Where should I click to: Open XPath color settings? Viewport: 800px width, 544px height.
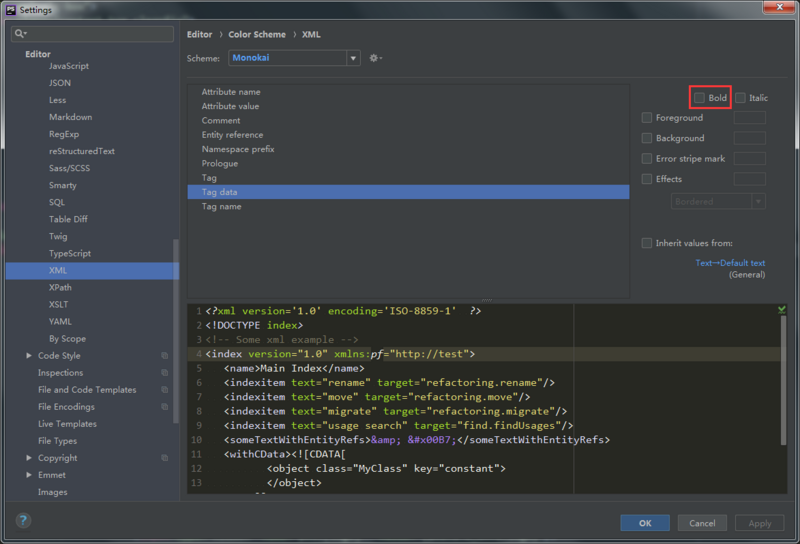(60, 287)
